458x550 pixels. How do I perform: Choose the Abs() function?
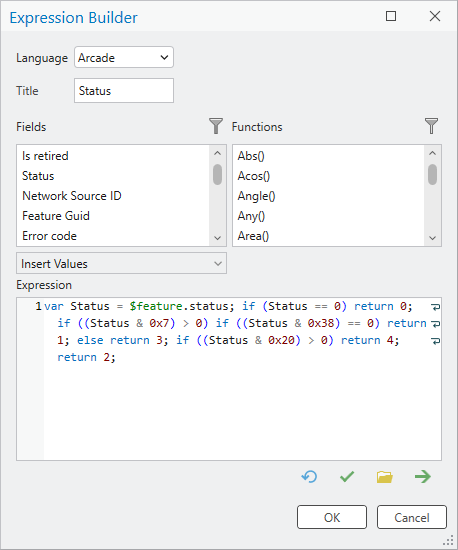click(x=251, y=156)
